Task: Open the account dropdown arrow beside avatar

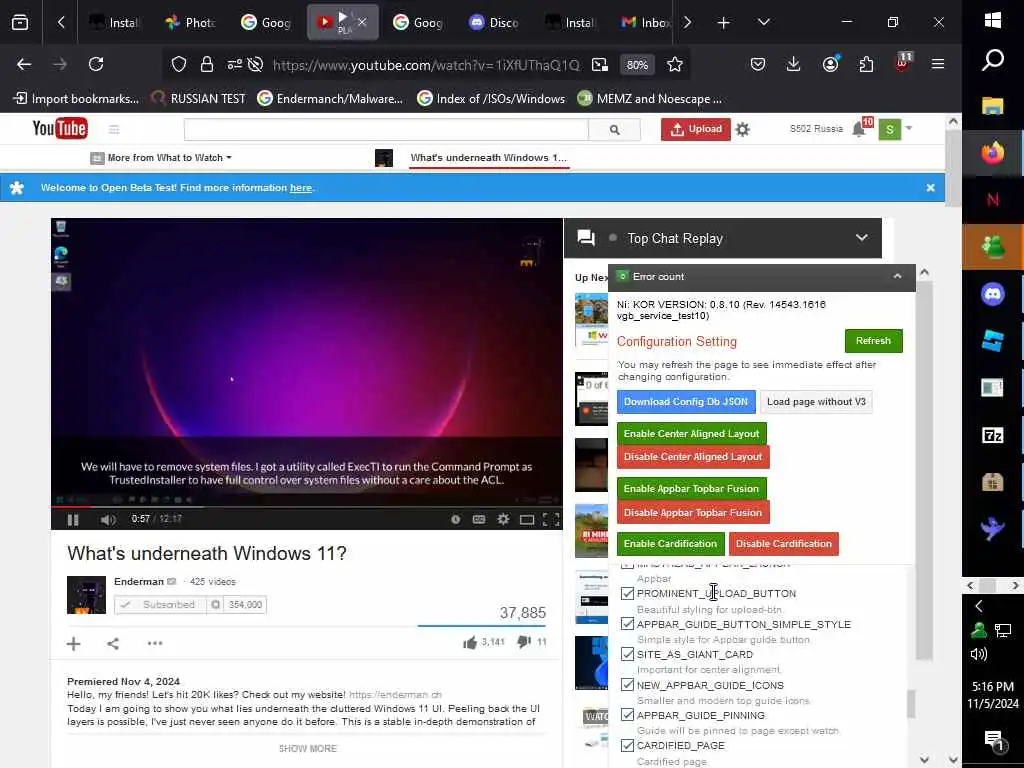Action: [x=908, y=129]
